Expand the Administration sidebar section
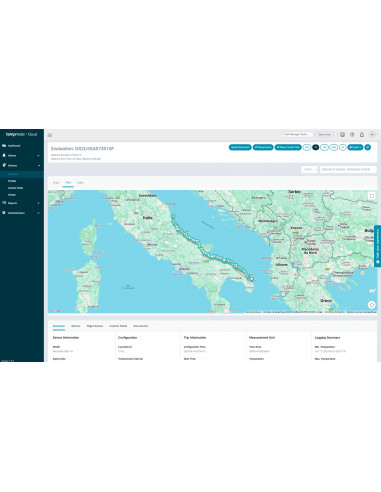The height and width of the screenshot is (492, 381). pos(22,213)
